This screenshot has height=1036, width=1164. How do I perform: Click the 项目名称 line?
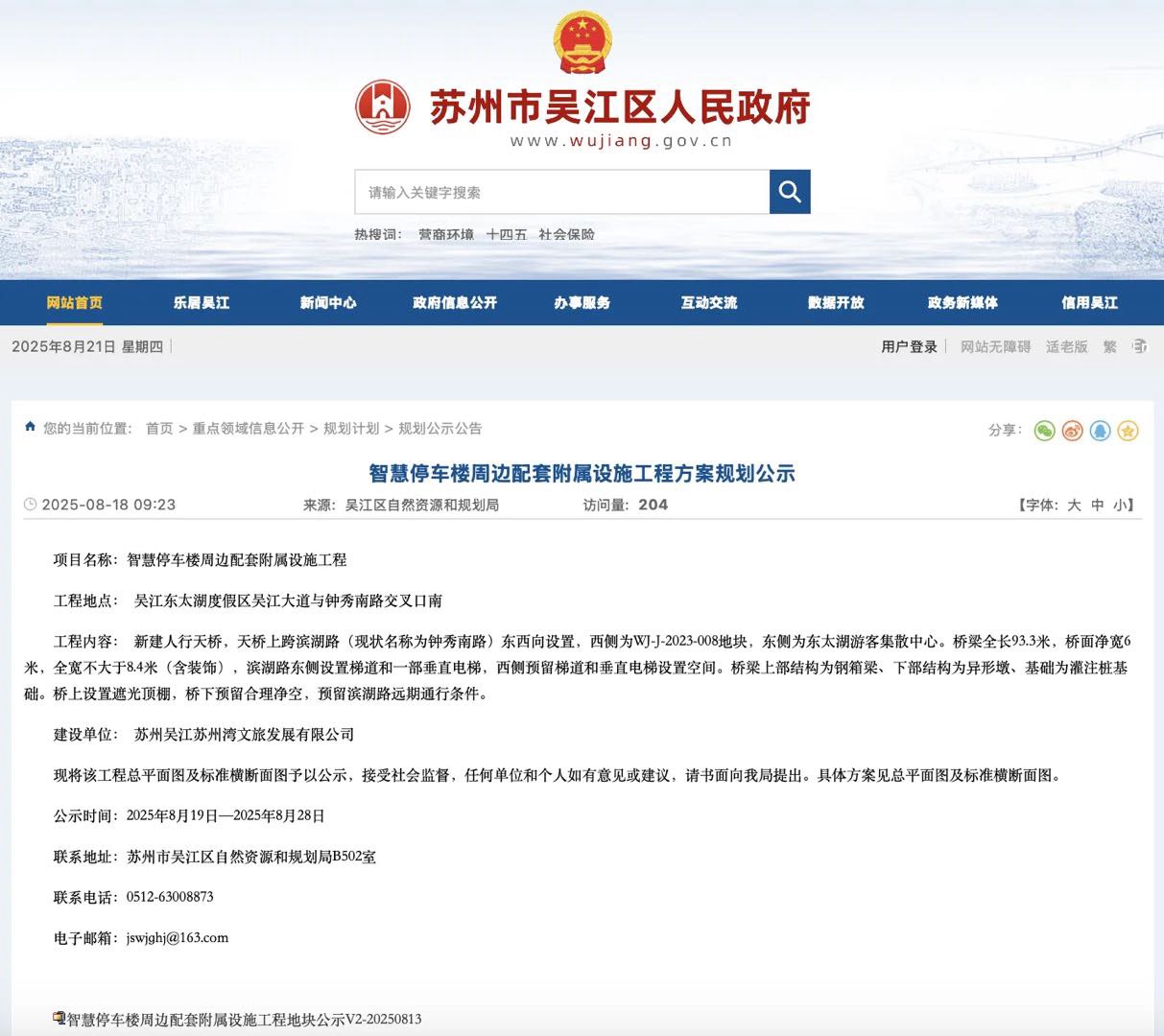coord(200,559)
